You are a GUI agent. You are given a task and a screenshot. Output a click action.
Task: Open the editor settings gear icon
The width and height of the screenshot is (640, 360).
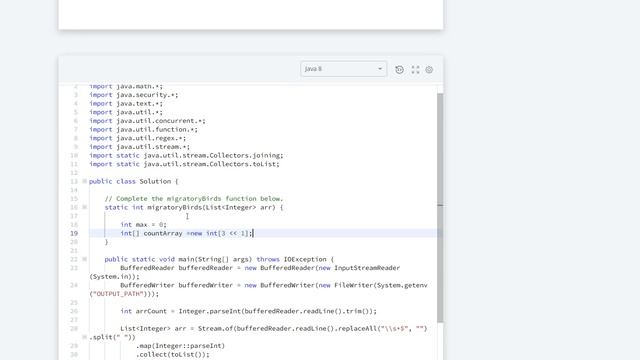pyautogui.click(x=429, y=70)
